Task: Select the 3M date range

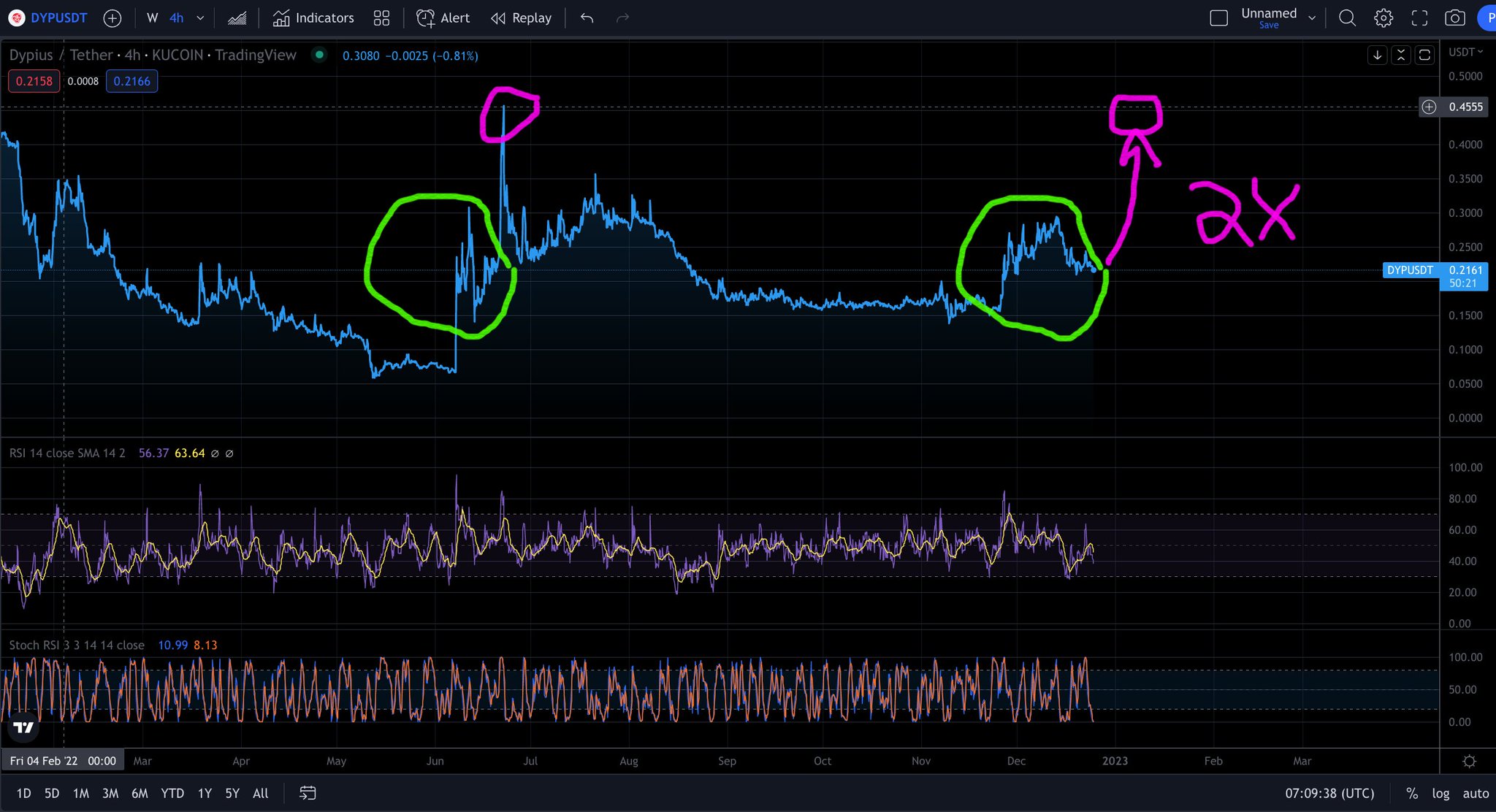Action: (110, 793)
